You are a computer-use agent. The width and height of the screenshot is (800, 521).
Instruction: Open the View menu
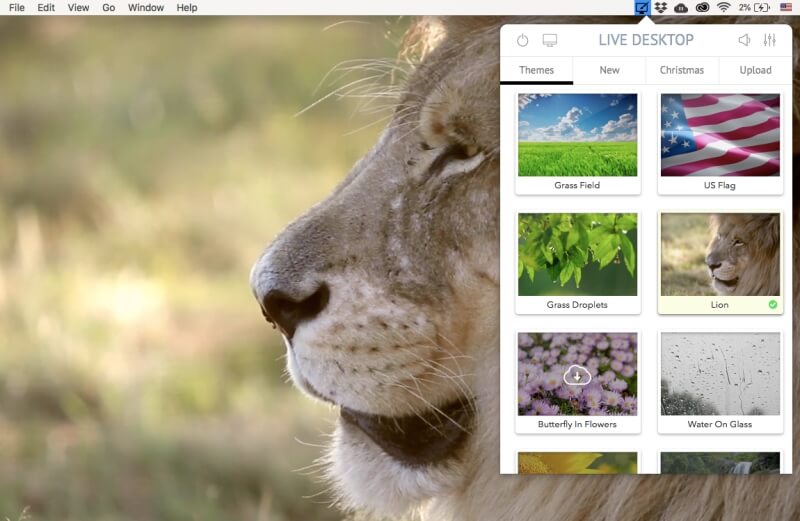[x=78, y=8]
